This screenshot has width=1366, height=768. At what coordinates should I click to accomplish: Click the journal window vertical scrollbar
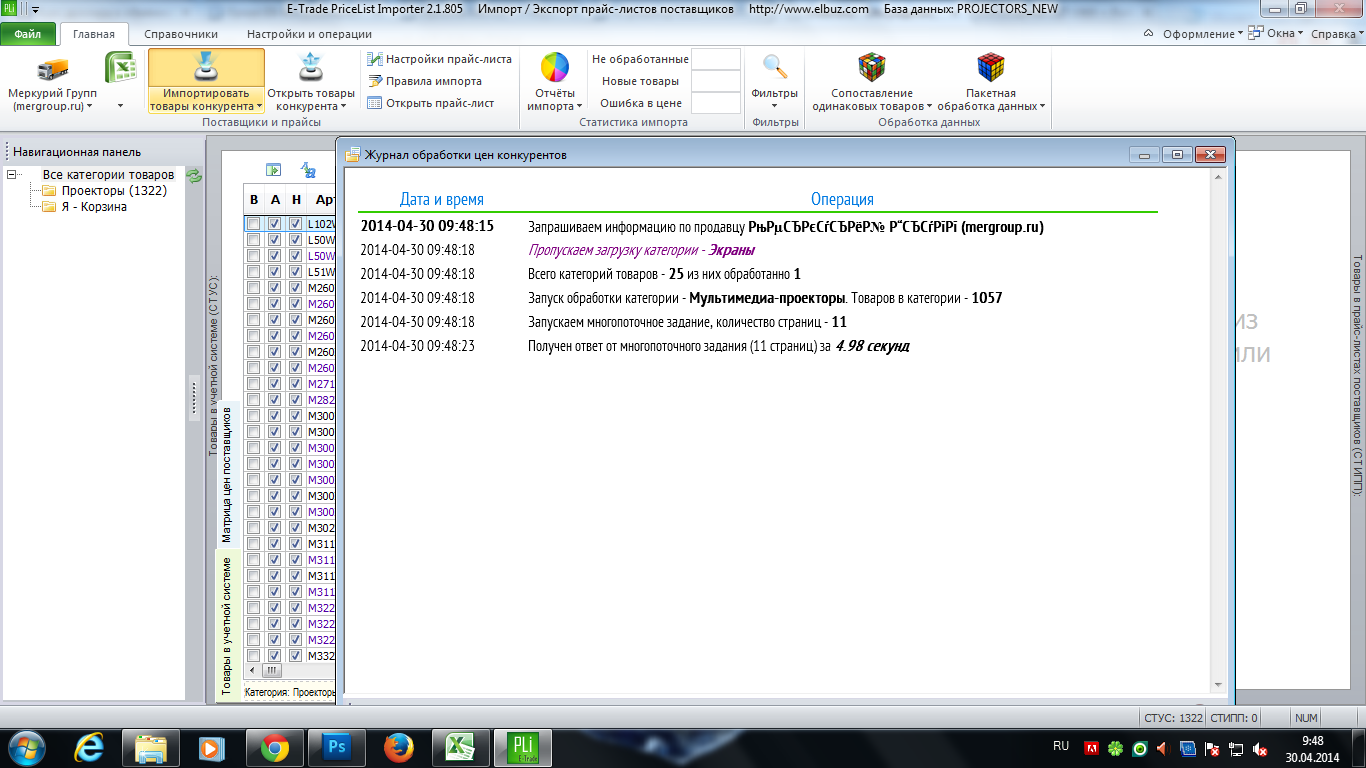pos(1218,432)
